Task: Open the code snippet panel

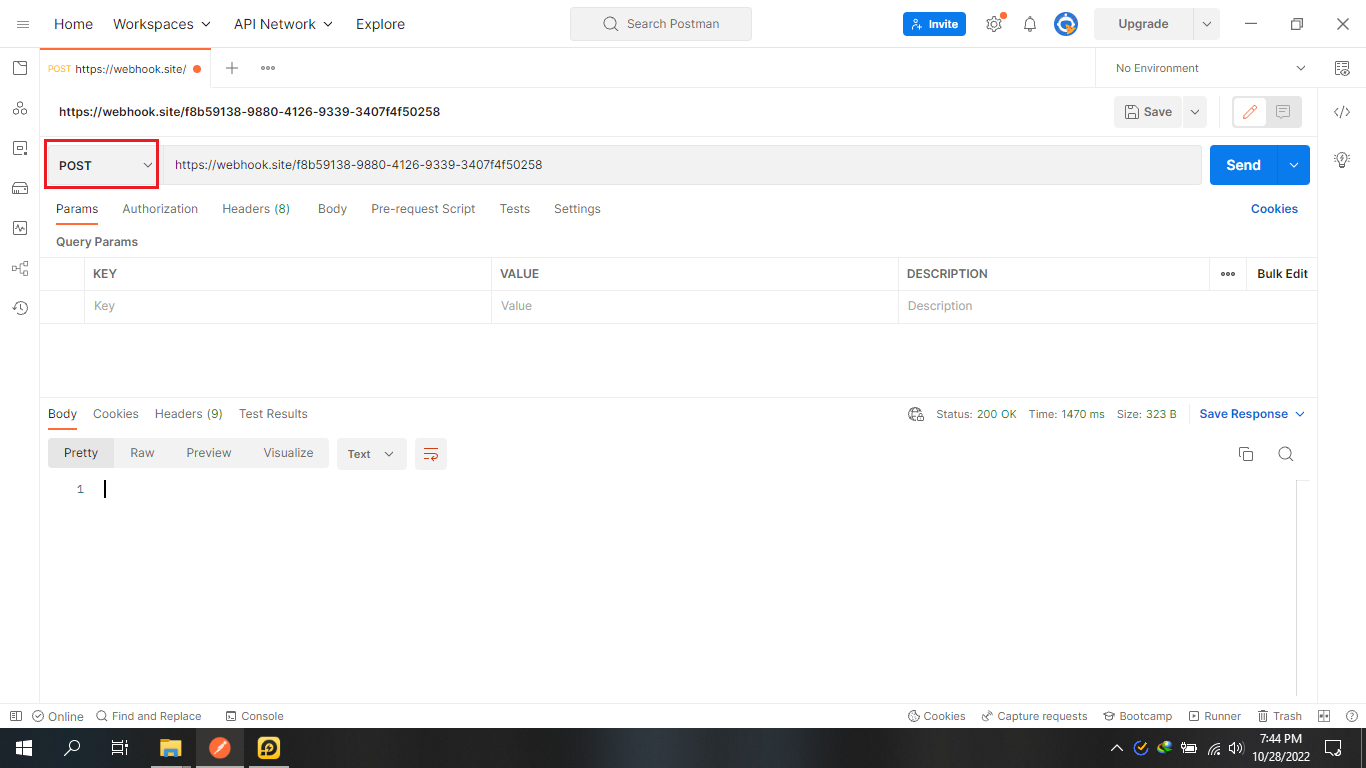Action: (x=1342, y=112)
